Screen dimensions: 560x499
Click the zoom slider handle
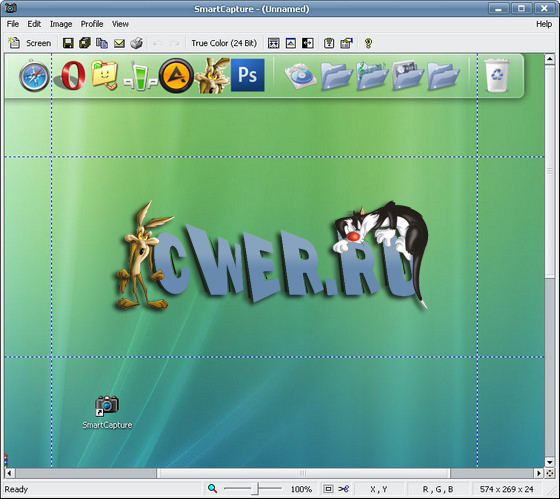pyautogui.click(x=255, y=489)
